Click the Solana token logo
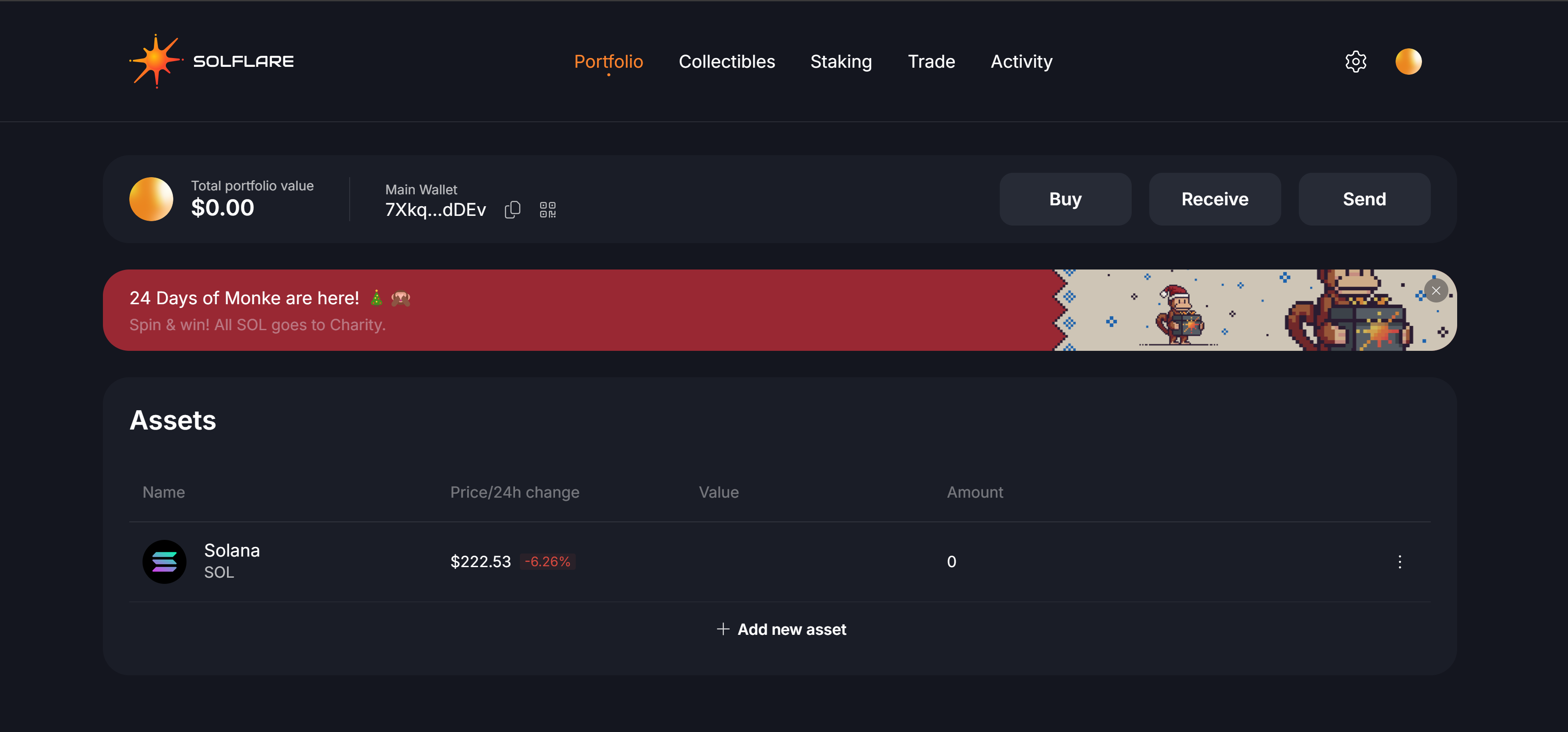The width and height of the screenshot is (1568, 732). [164, 561]
